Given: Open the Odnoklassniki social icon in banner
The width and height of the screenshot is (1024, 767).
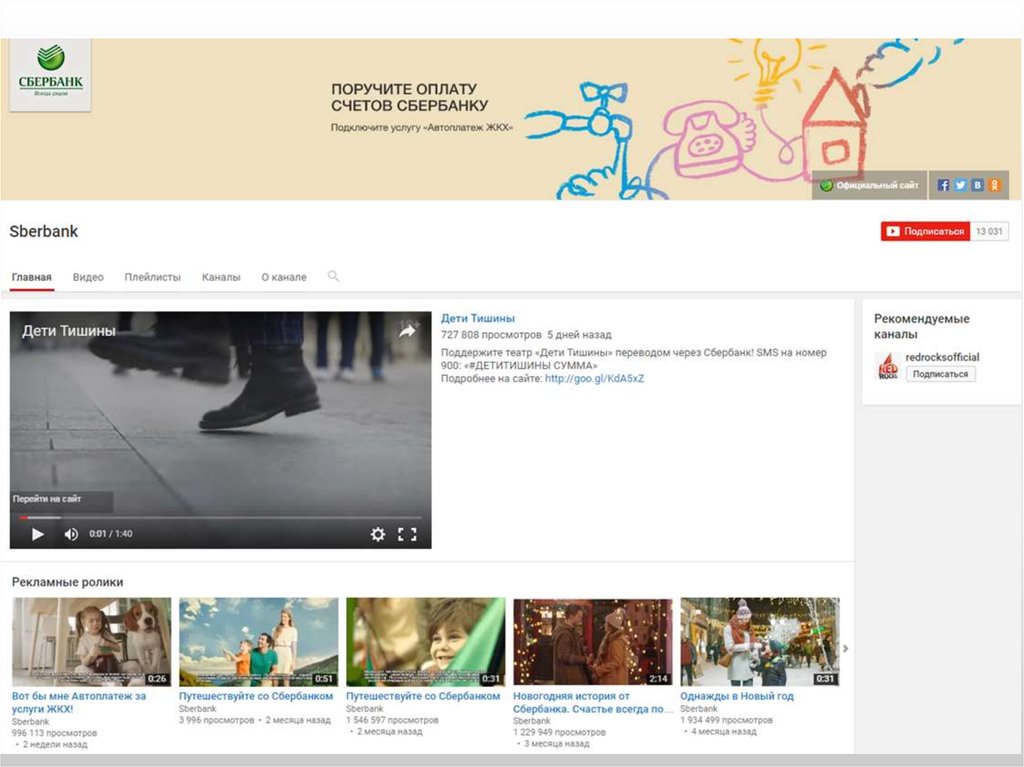Looking at the screenshot, I should [994, 185].
